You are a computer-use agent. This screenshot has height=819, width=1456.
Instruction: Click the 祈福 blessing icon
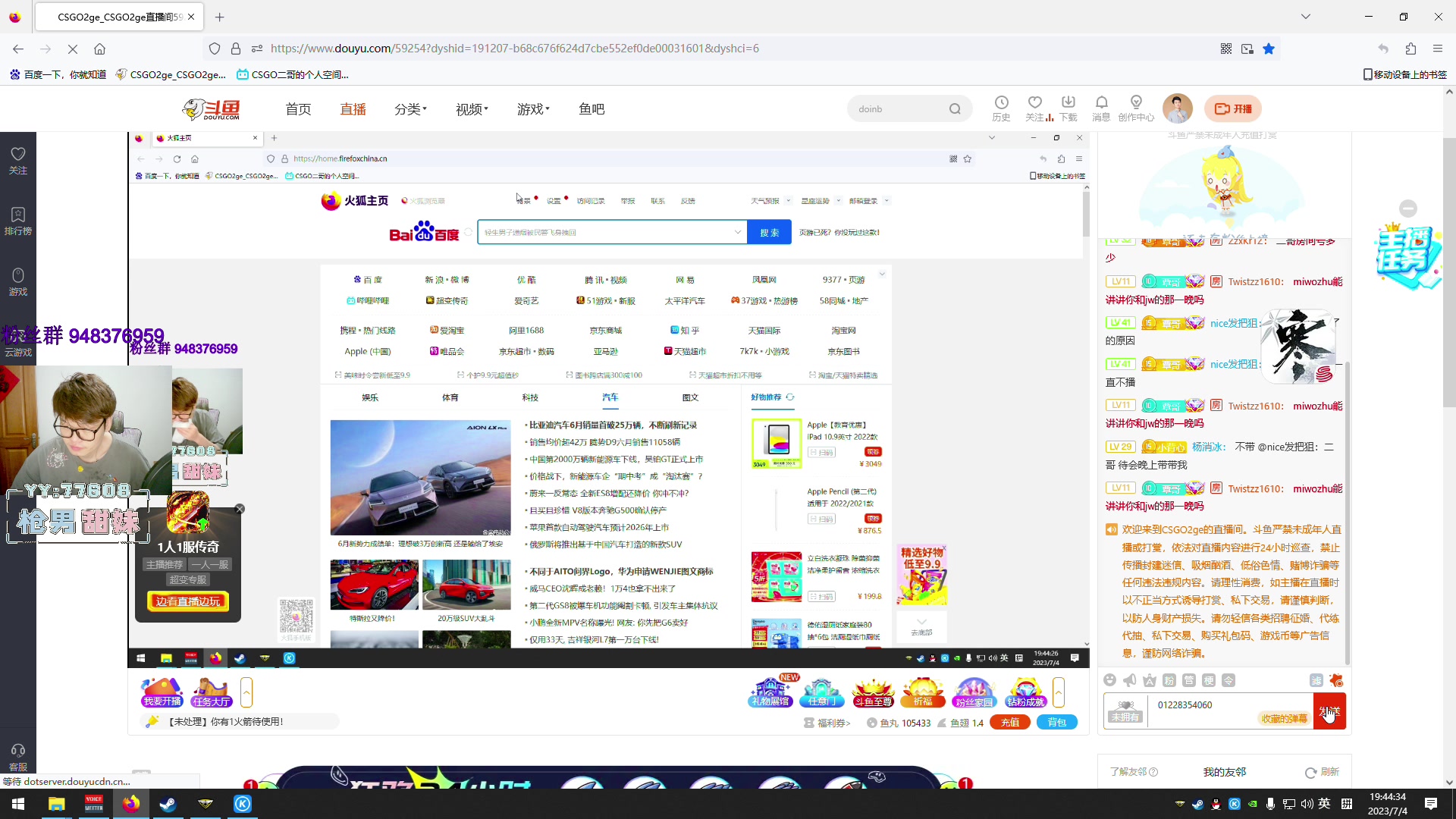[923, 692]
